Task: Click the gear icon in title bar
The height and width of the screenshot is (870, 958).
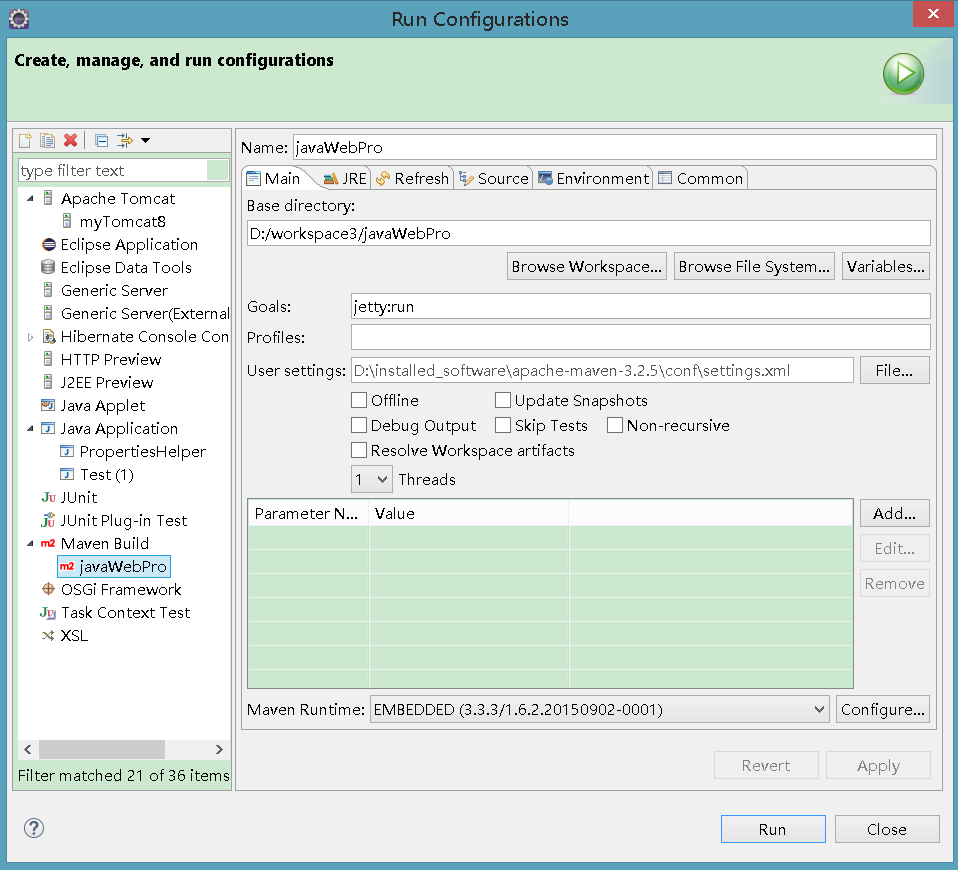Action: click(19, 19)
